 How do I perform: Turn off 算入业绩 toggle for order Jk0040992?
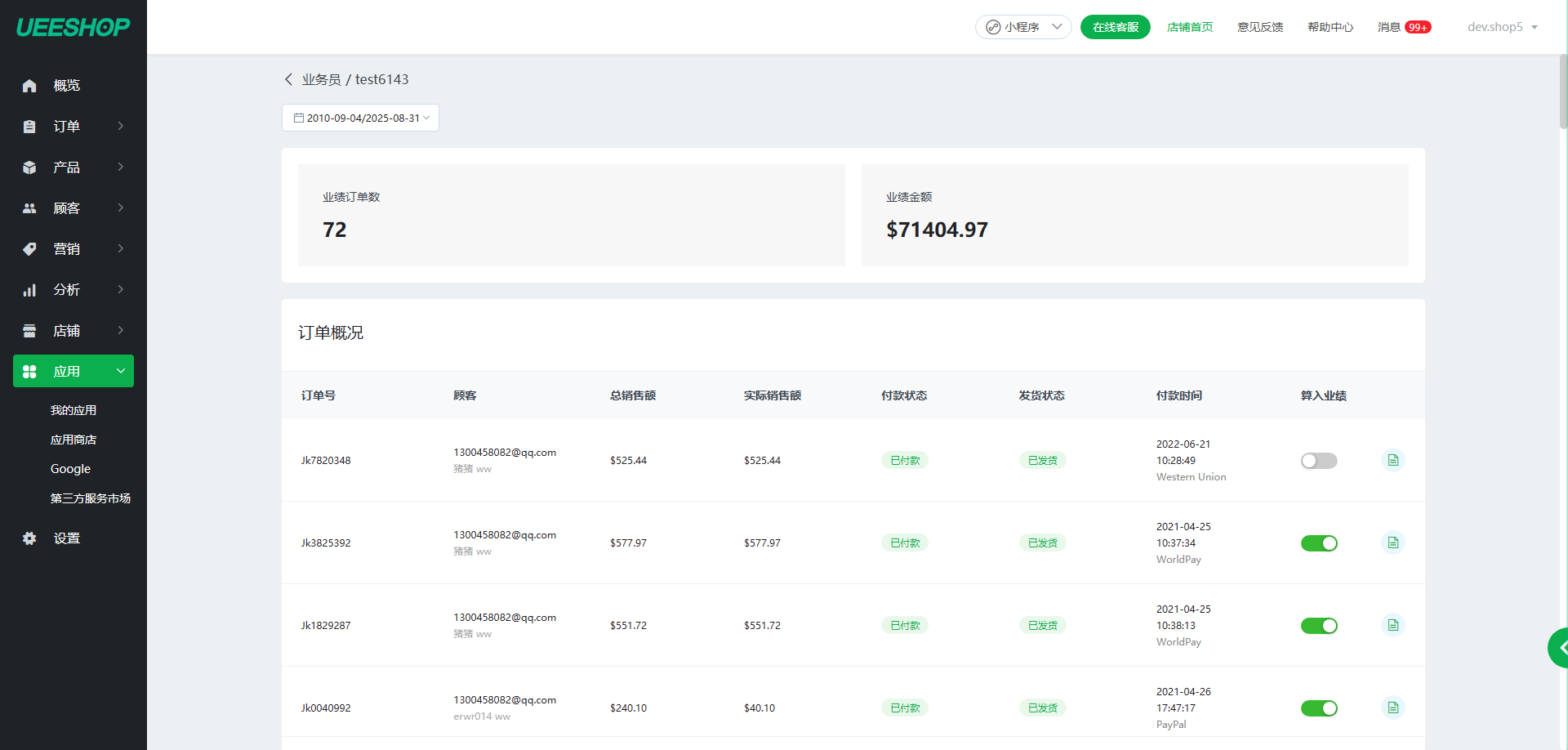click(1318, 708)
